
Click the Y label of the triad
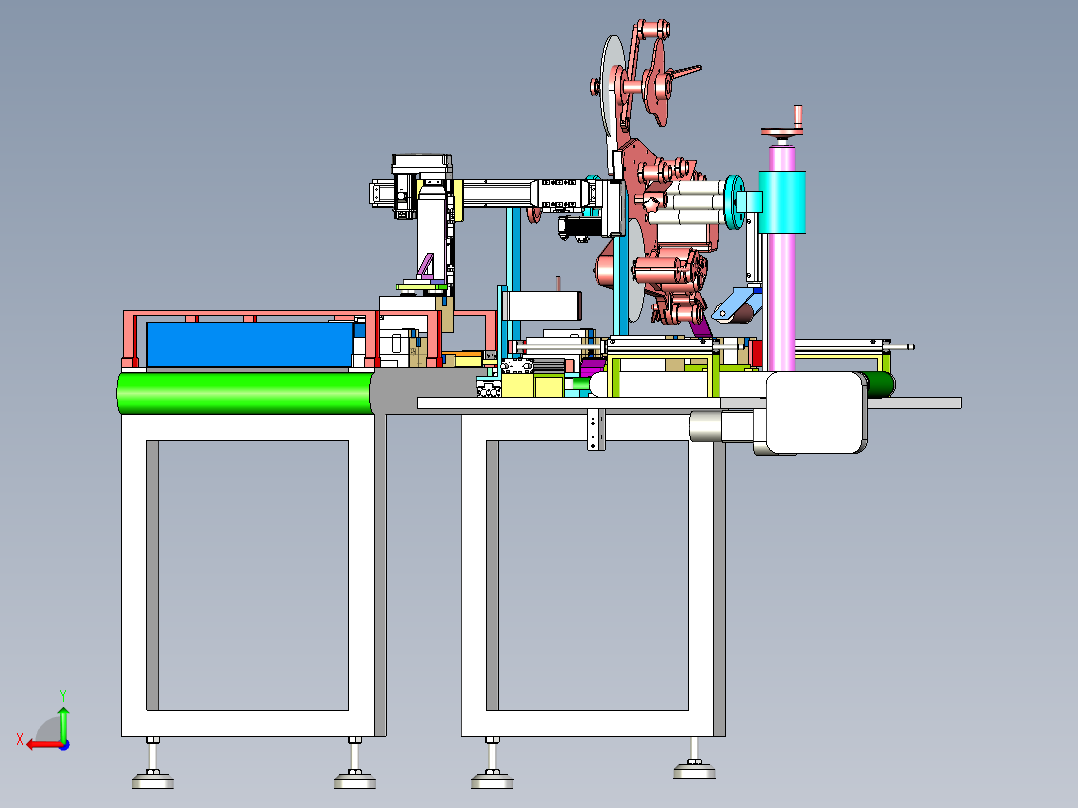pyautogui.click(x=63, y=696)
